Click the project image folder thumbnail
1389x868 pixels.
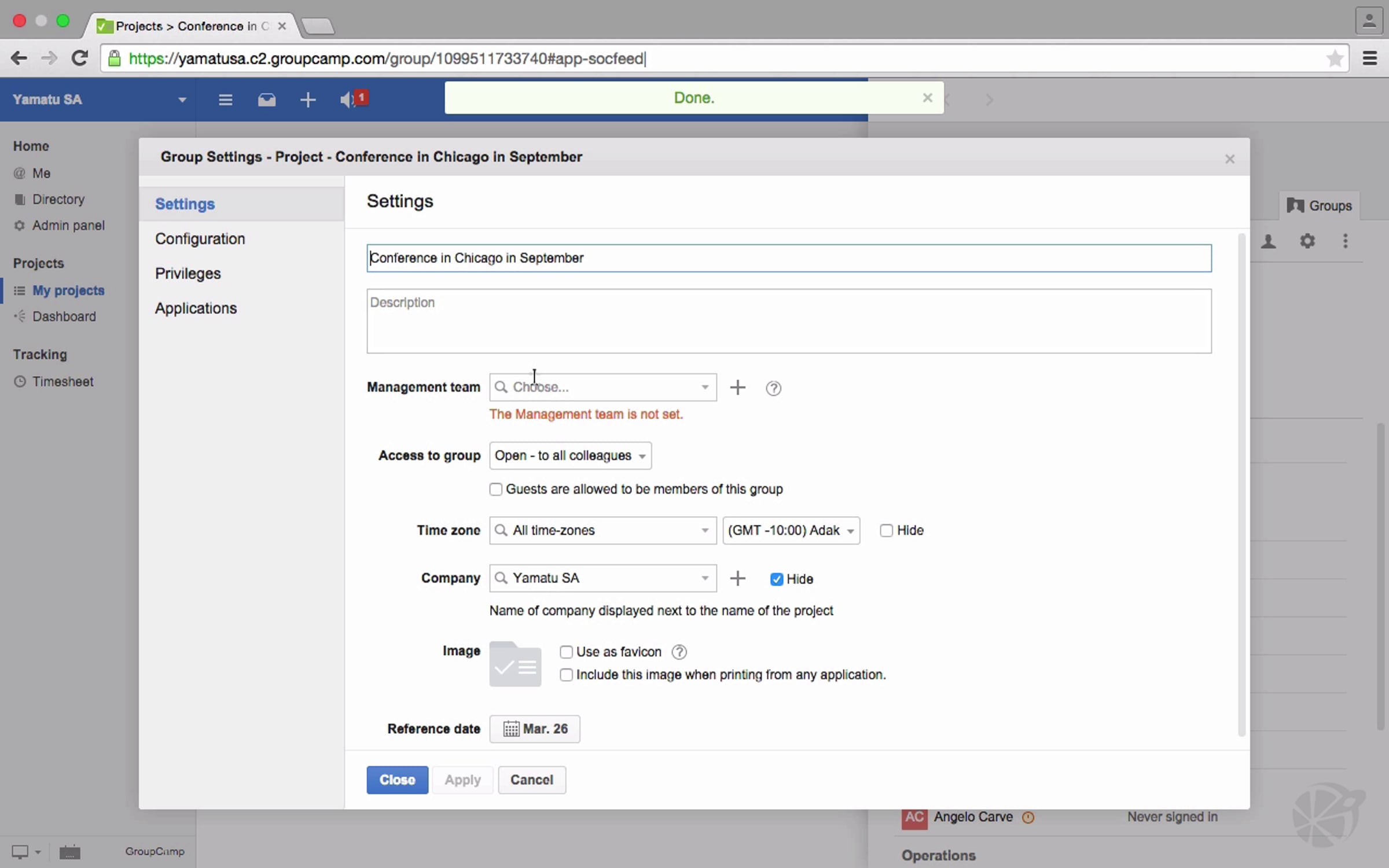click(x=515, y=664)
